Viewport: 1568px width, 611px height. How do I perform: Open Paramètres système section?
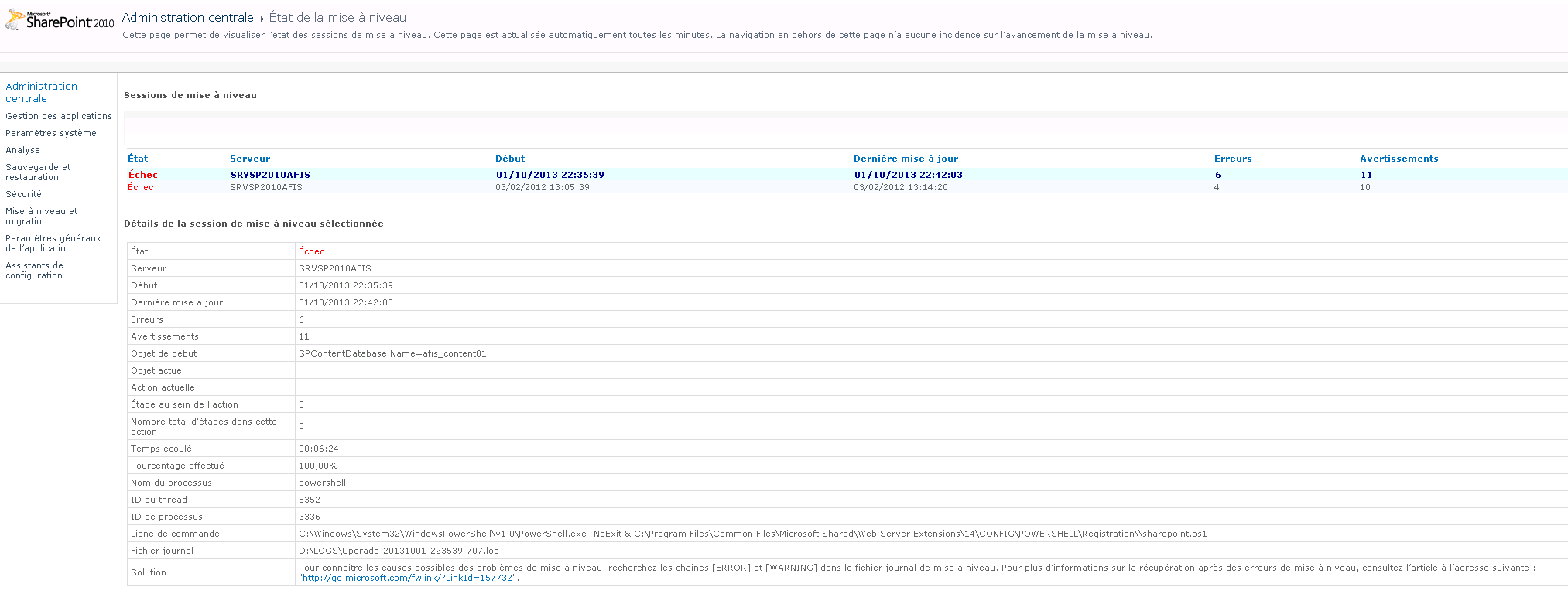click(50, 133)
